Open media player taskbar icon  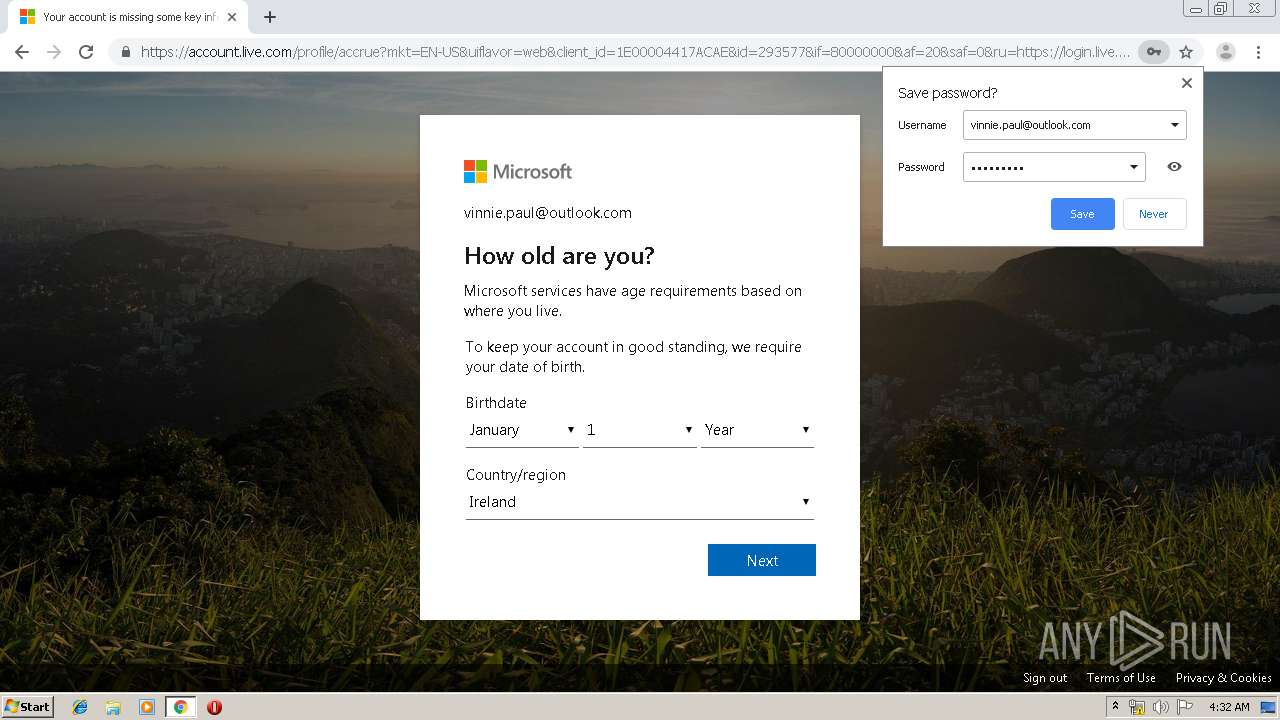click(147, 707)
